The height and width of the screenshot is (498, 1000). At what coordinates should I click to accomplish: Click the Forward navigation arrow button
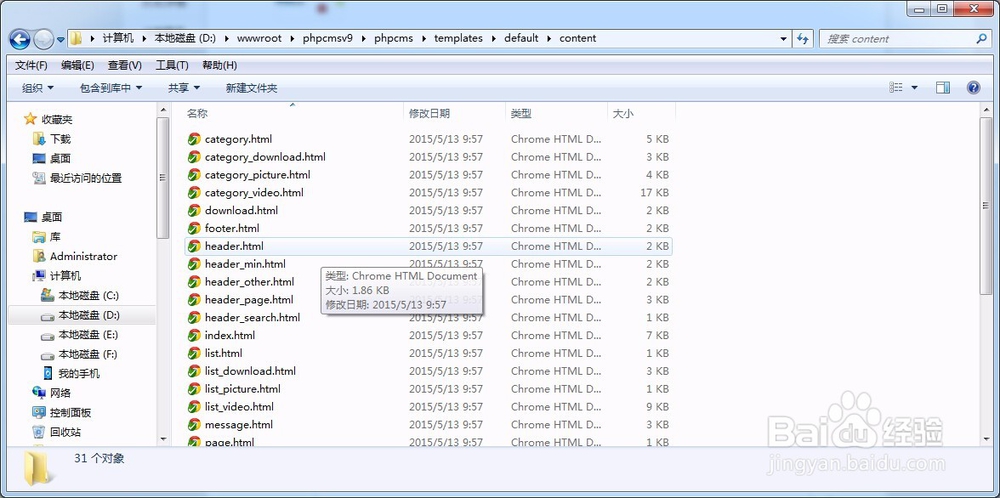(43, 40)
